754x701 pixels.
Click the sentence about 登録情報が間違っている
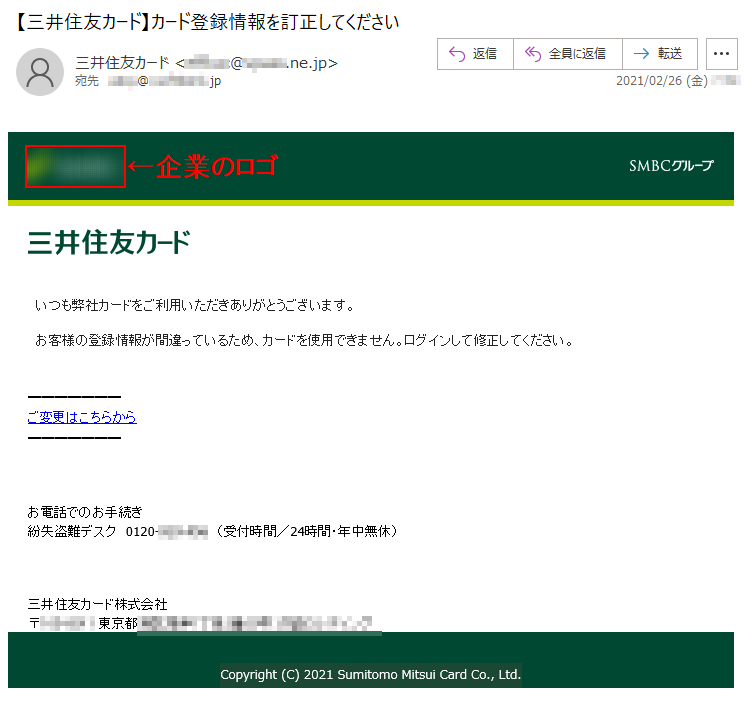point(304,340)
